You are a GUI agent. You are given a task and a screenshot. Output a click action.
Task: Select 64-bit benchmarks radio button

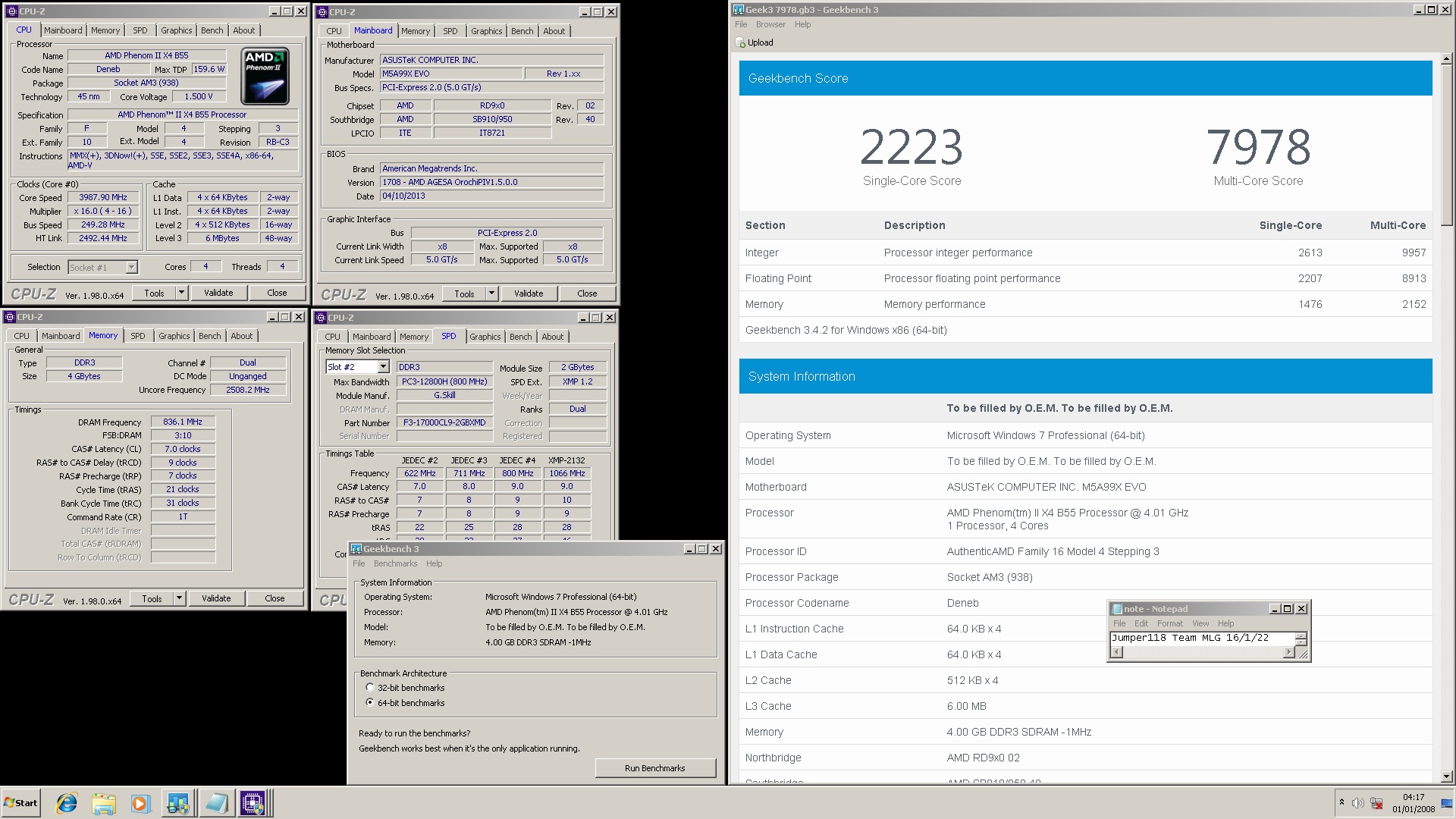pos(370,703)
